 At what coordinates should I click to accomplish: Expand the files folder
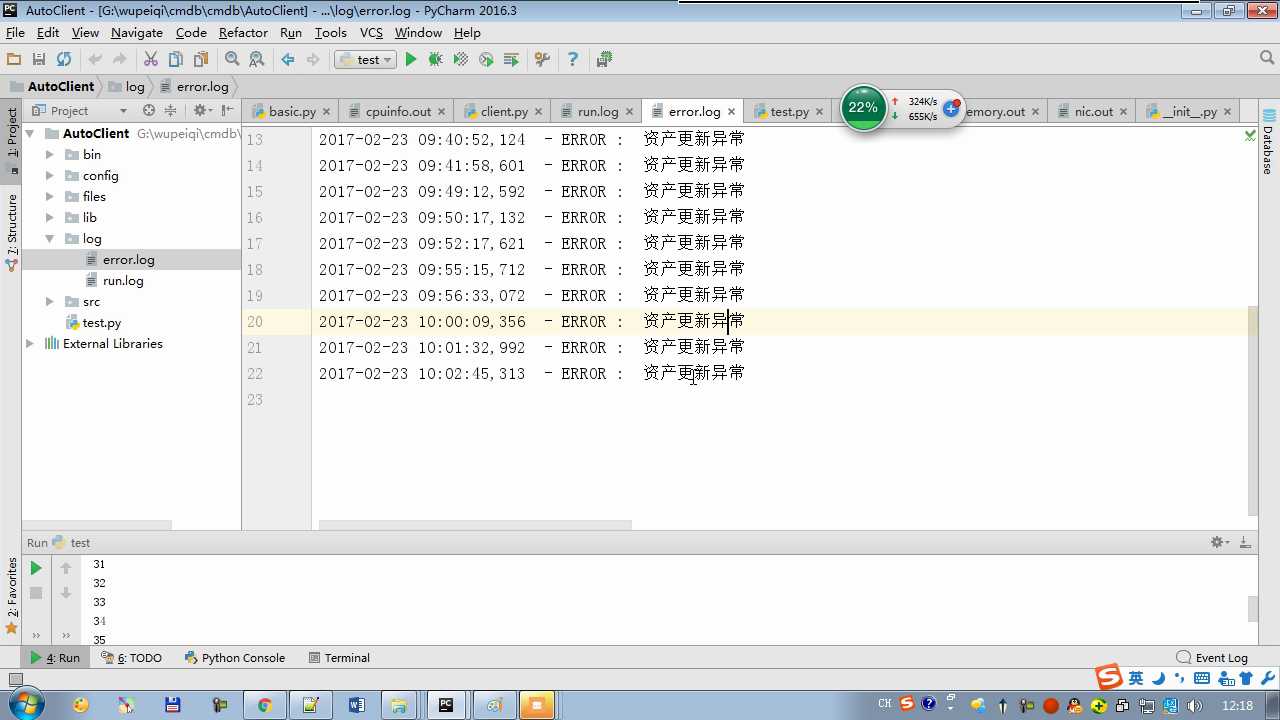point(50,196)
